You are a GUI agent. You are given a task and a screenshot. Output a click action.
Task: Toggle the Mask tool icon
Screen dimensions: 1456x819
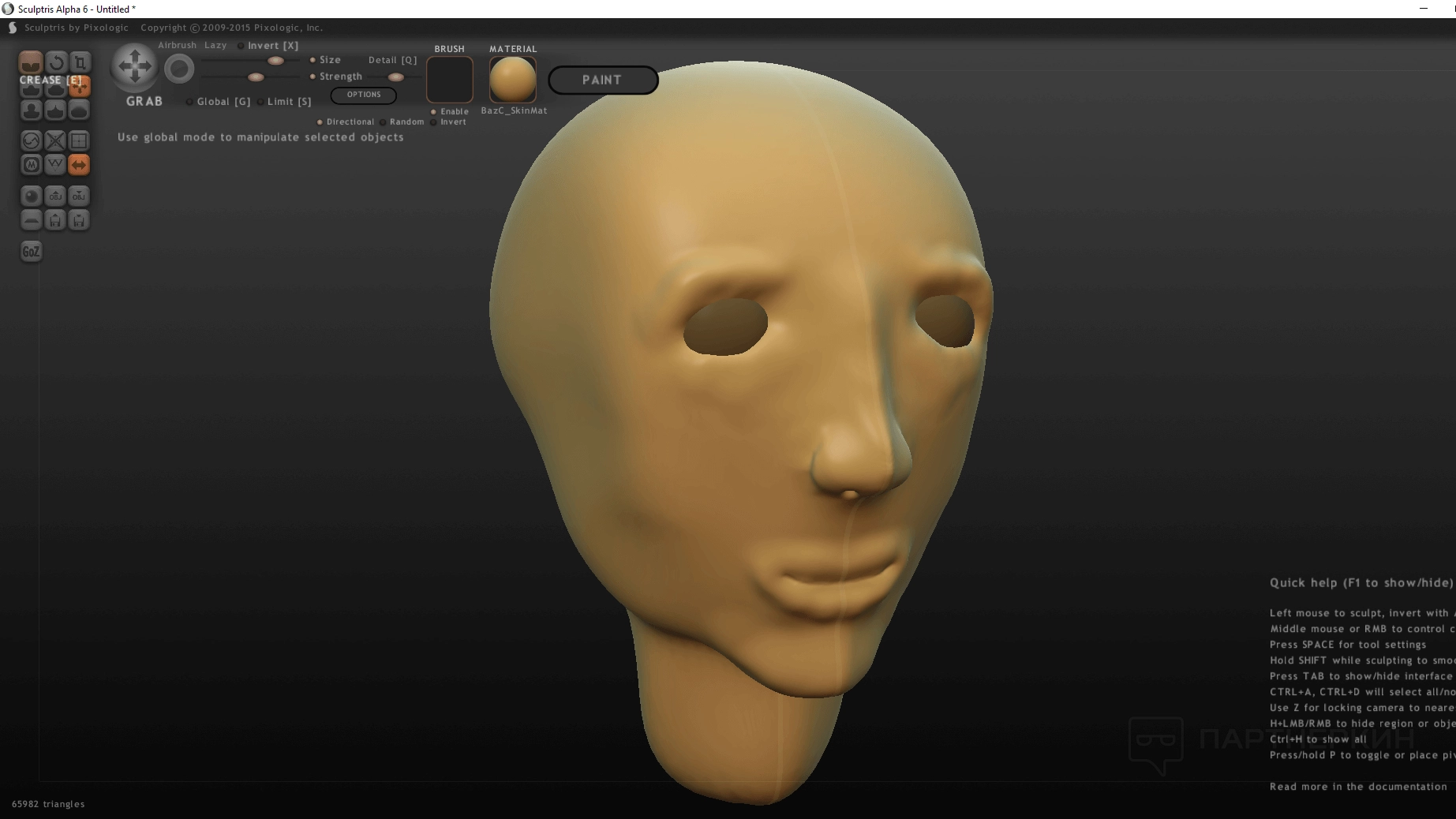click(31, 165)
